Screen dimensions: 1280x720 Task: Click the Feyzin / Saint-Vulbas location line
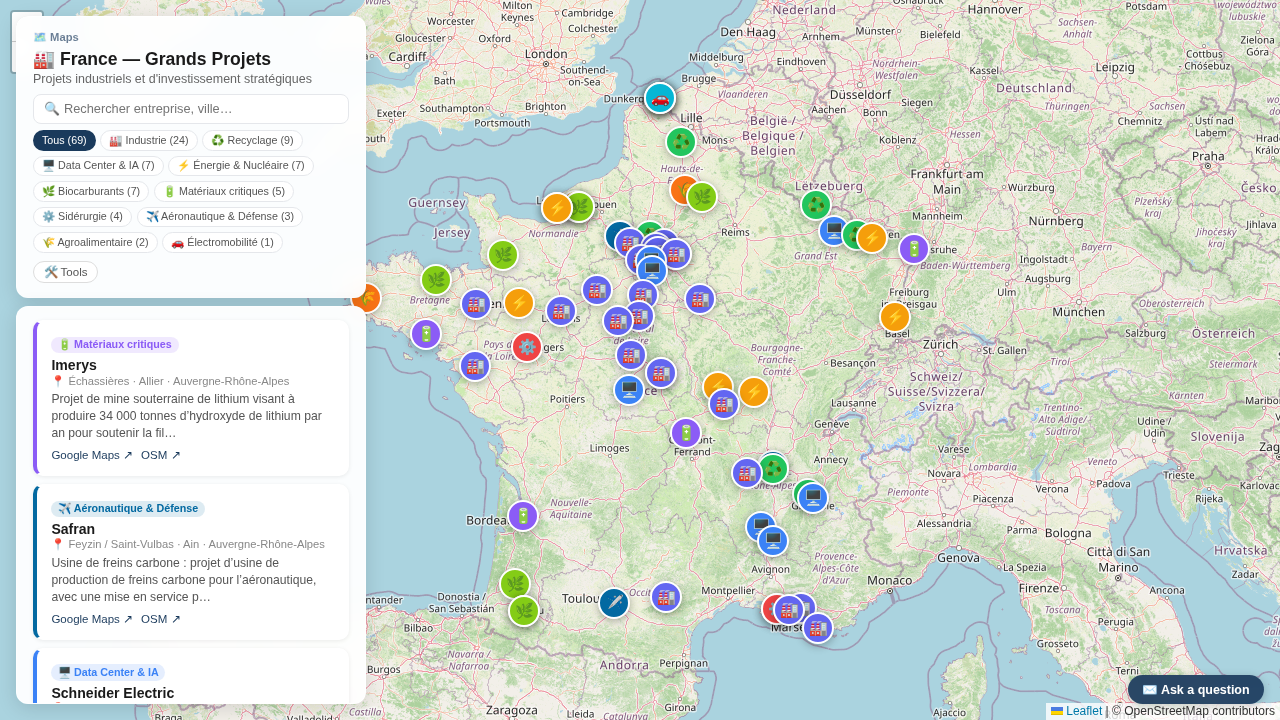[188, 544]
